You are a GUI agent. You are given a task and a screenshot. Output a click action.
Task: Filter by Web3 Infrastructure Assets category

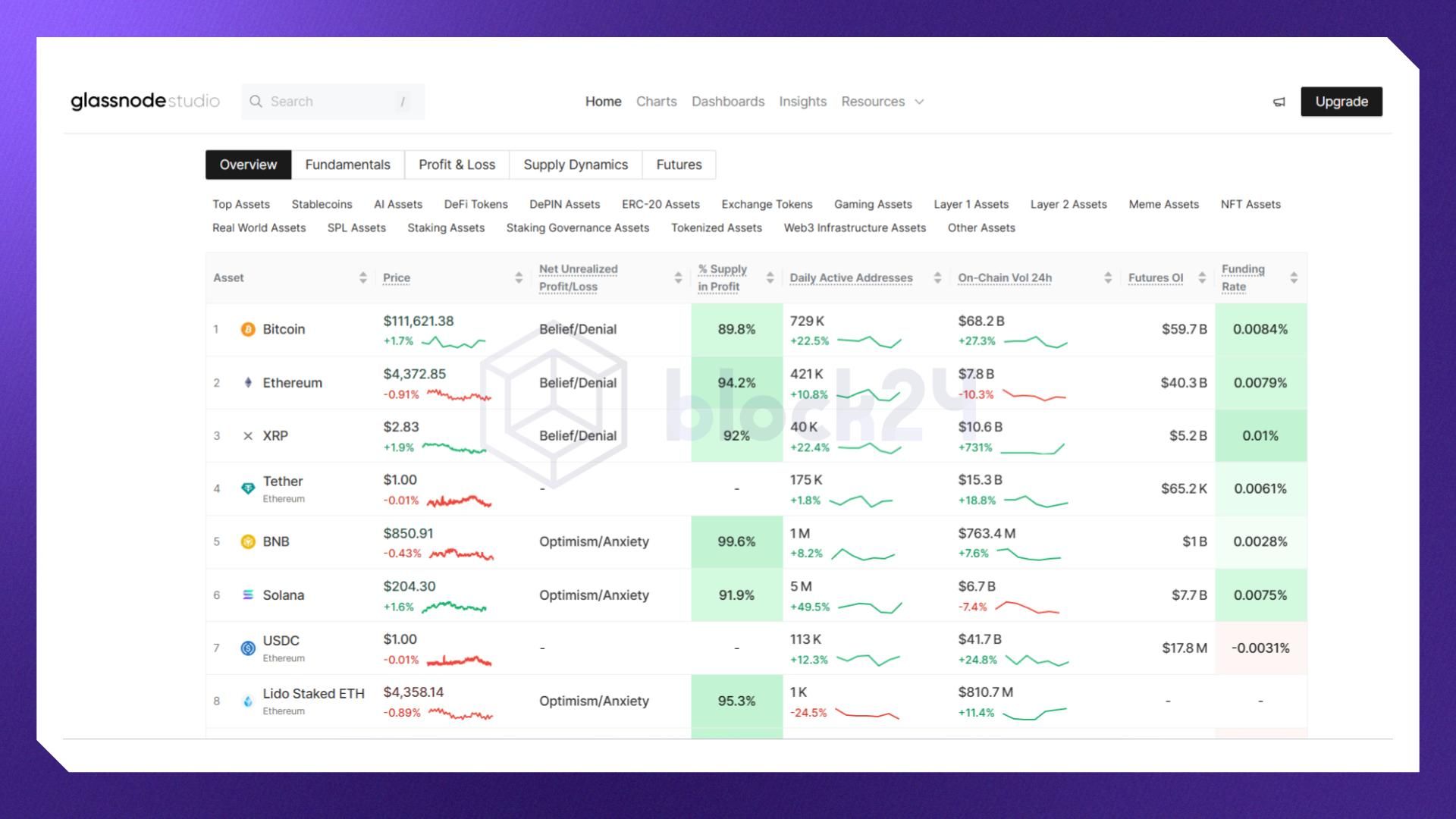click(x=855, y=227)
